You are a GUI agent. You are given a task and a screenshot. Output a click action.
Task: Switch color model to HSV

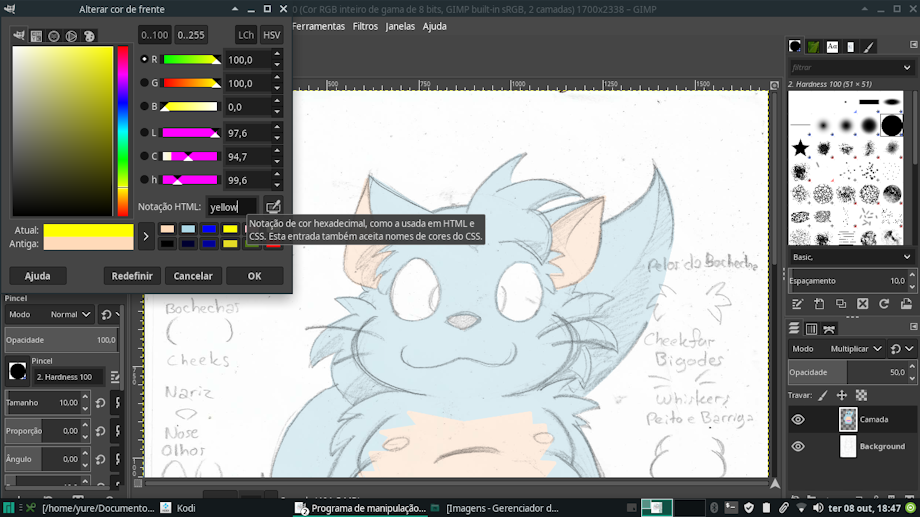tap(271, 35)
